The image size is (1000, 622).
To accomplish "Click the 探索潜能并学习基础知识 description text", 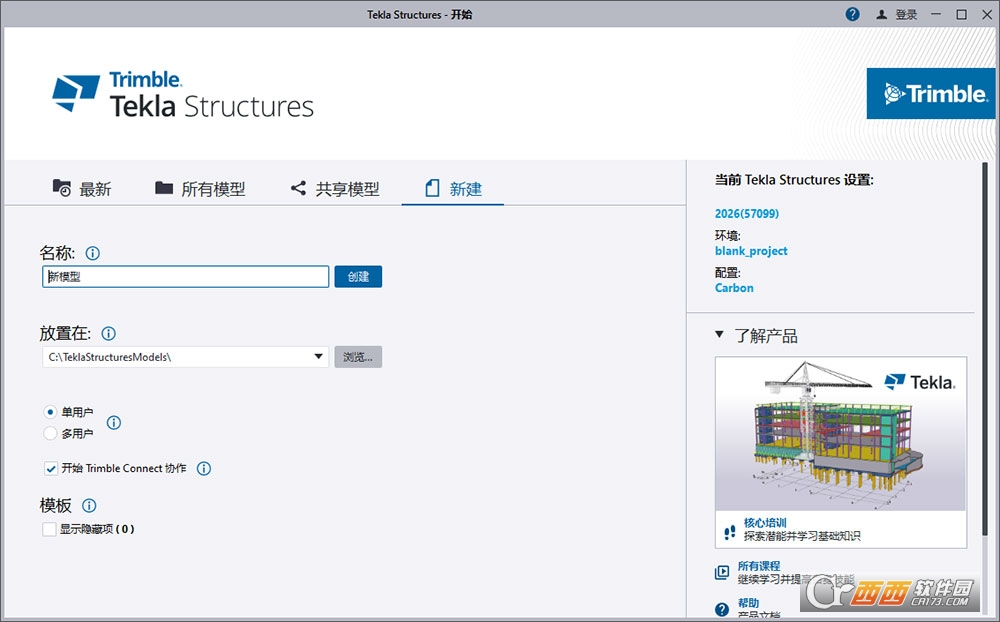I will 802,536.
